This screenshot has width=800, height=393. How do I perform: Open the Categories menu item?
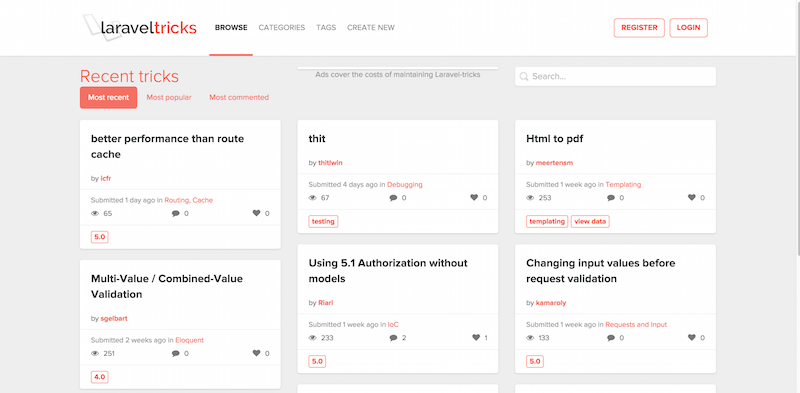282,28
